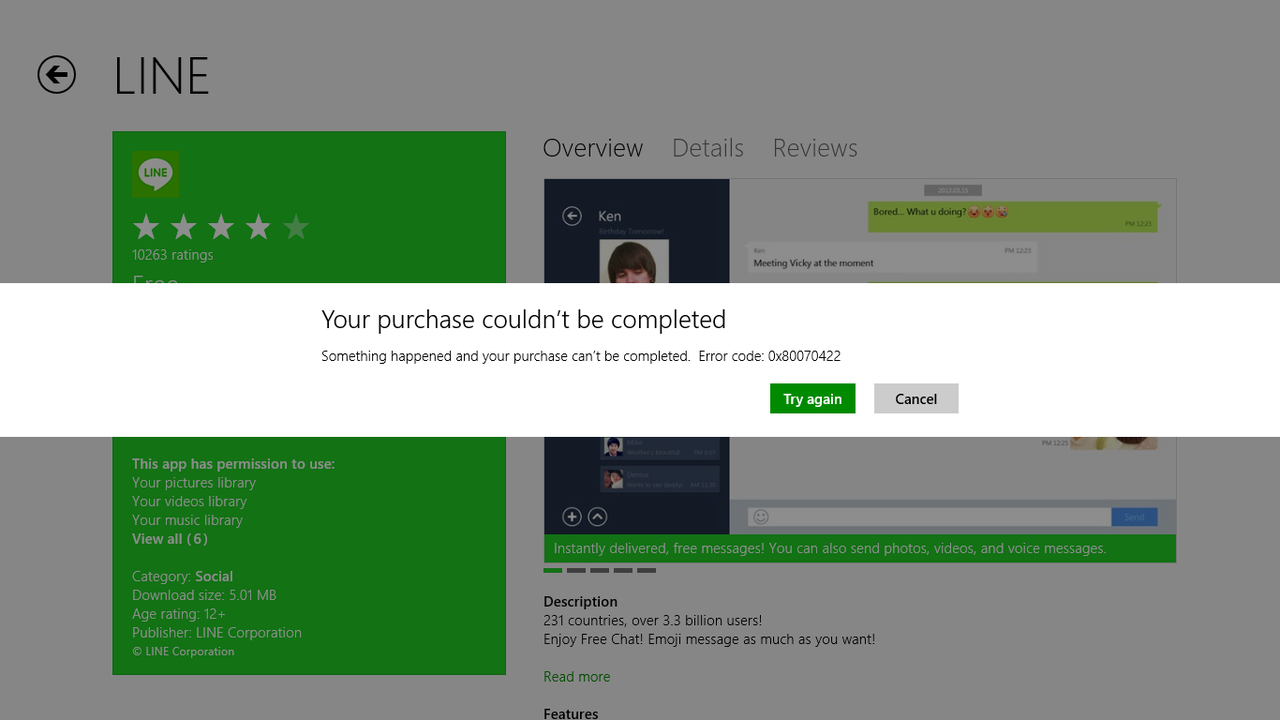Screen dimensions: 1280x720
Task: Click the Send button in the screenshot
Action: click(1134, 517)
